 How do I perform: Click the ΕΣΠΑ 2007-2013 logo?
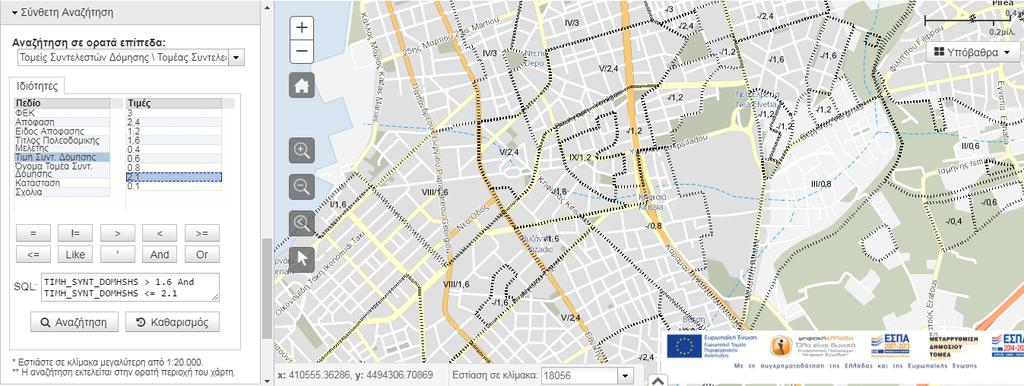[890, 345]
